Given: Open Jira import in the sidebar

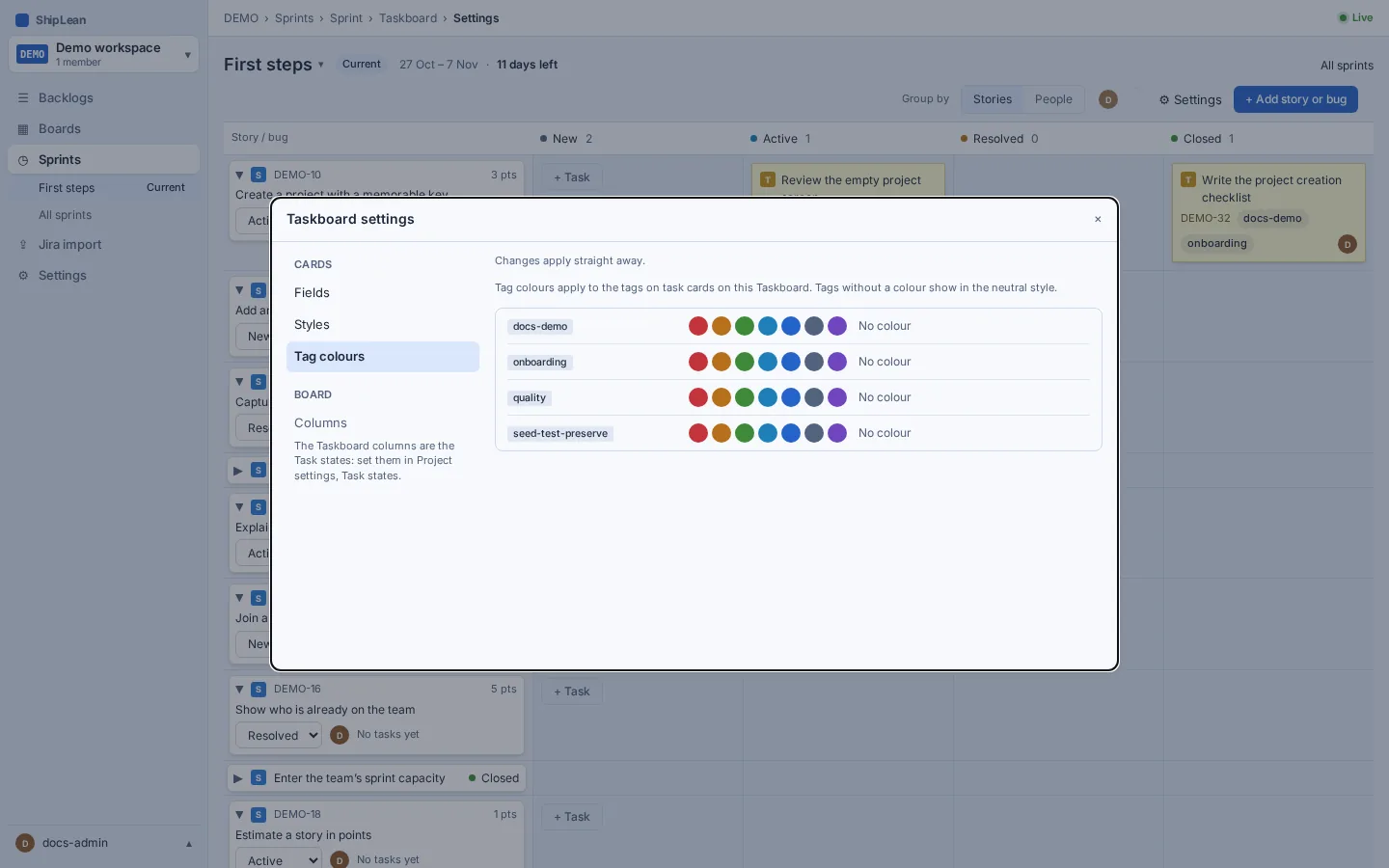Looking at the screenshot, I should 103,245.
